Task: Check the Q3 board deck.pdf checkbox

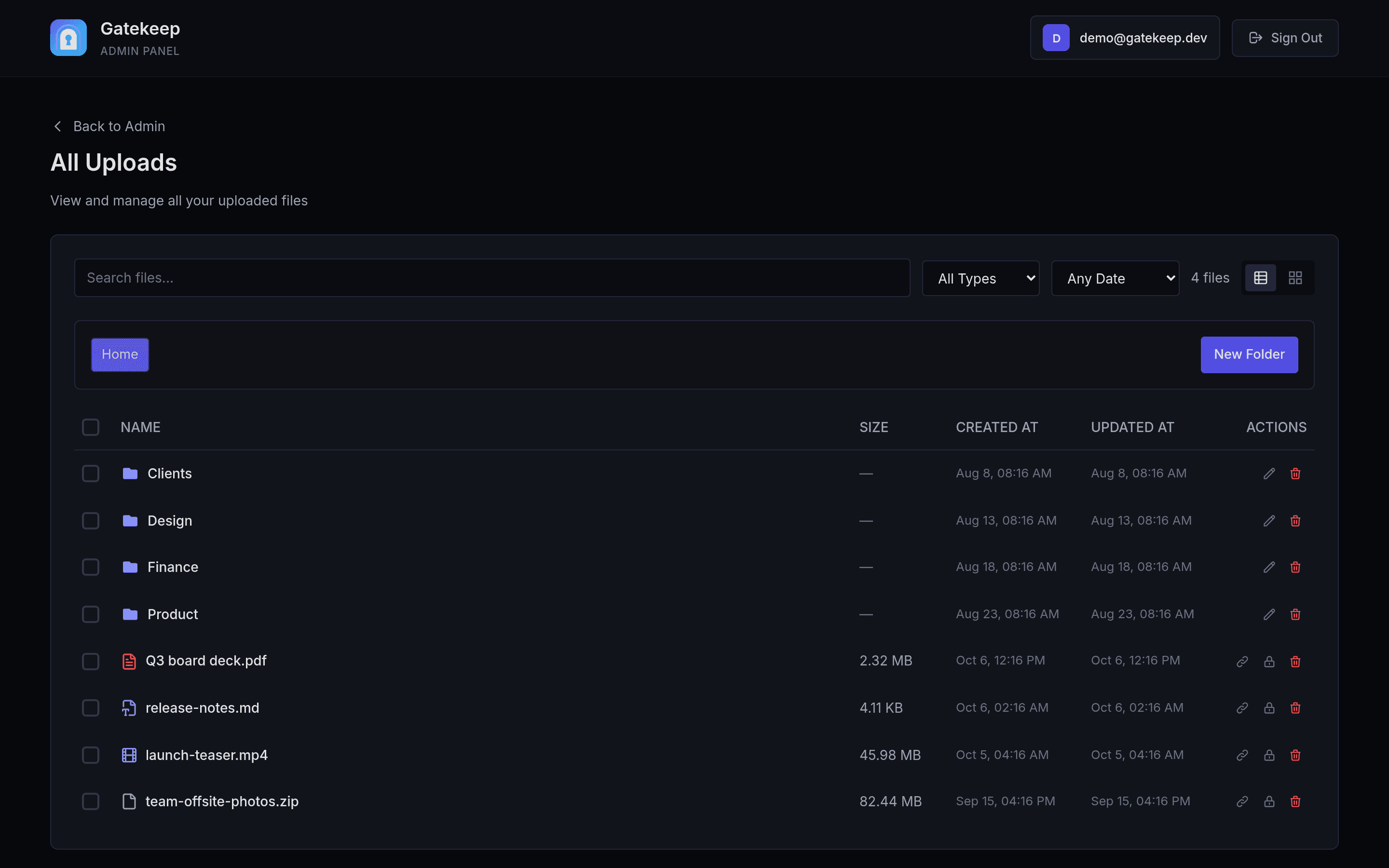Action: coord(91,661)
